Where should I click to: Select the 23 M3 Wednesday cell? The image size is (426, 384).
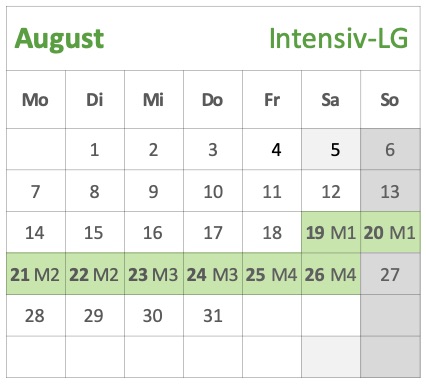tap(154, 274)
